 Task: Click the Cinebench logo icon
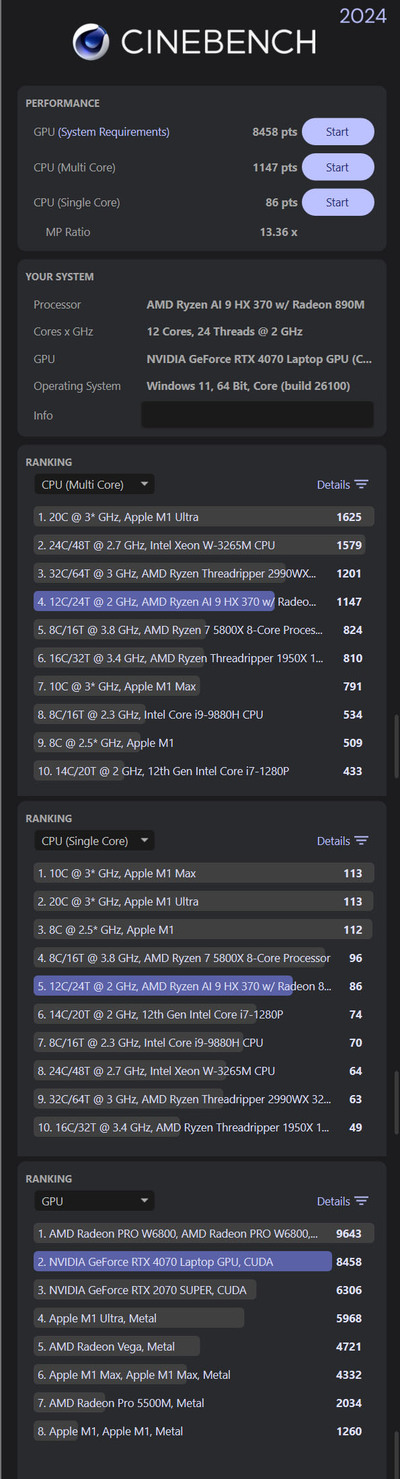[x=91, y=41]
